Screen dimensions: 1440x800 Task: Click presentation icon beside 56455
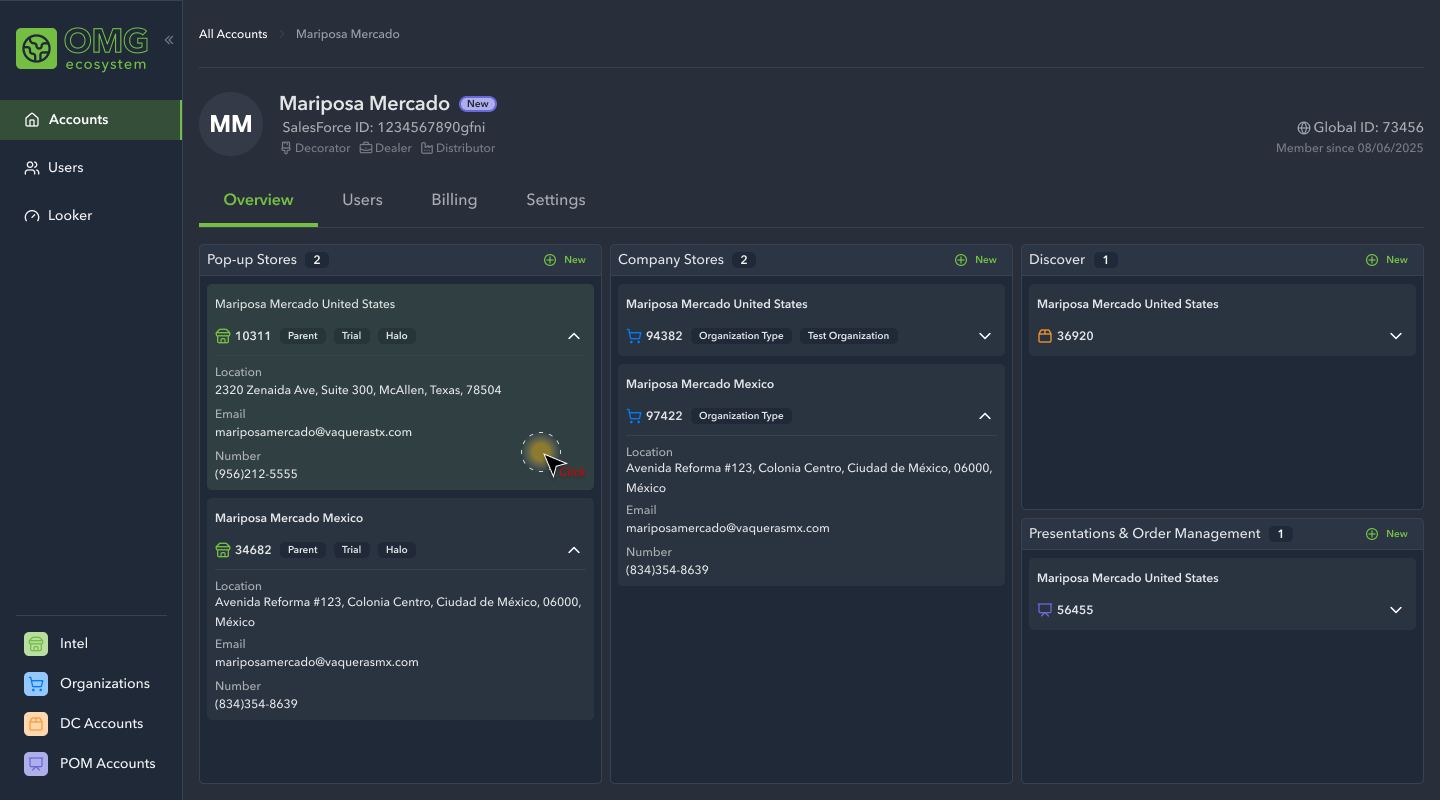point(1045,610)
